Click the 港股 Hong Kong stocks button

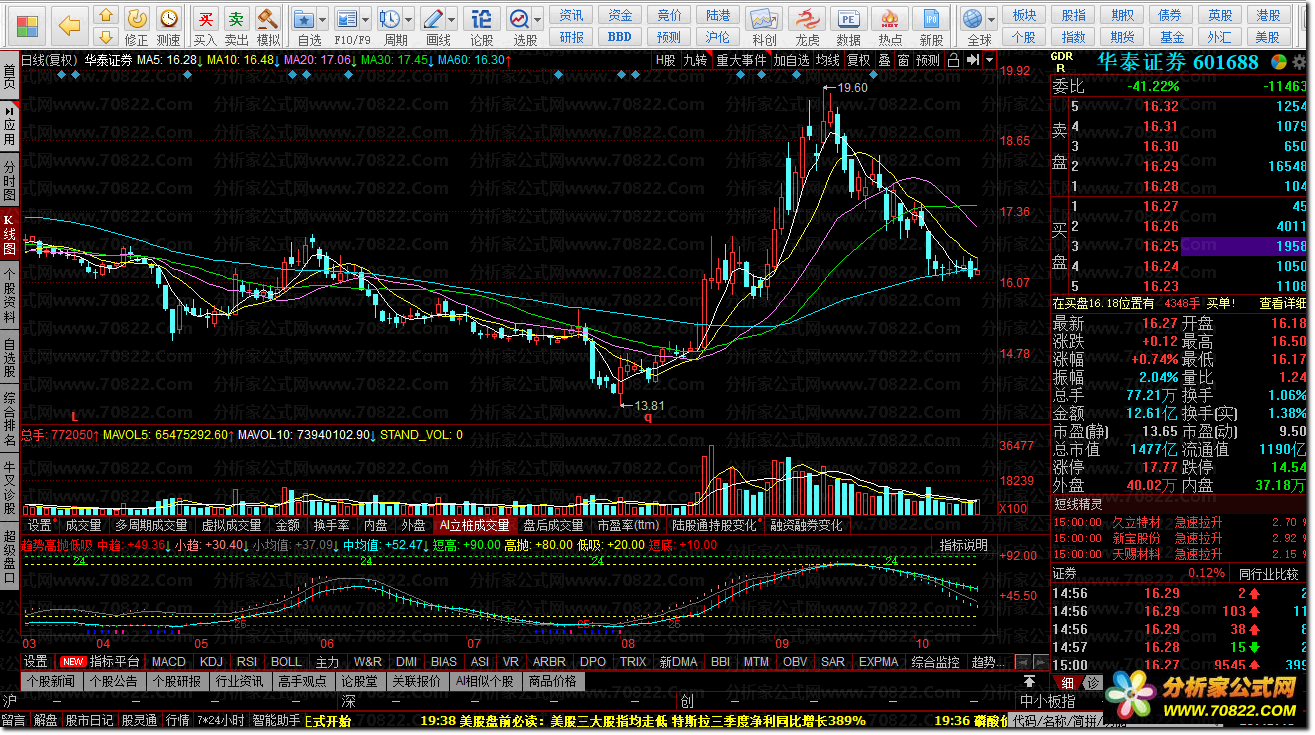1269,15
